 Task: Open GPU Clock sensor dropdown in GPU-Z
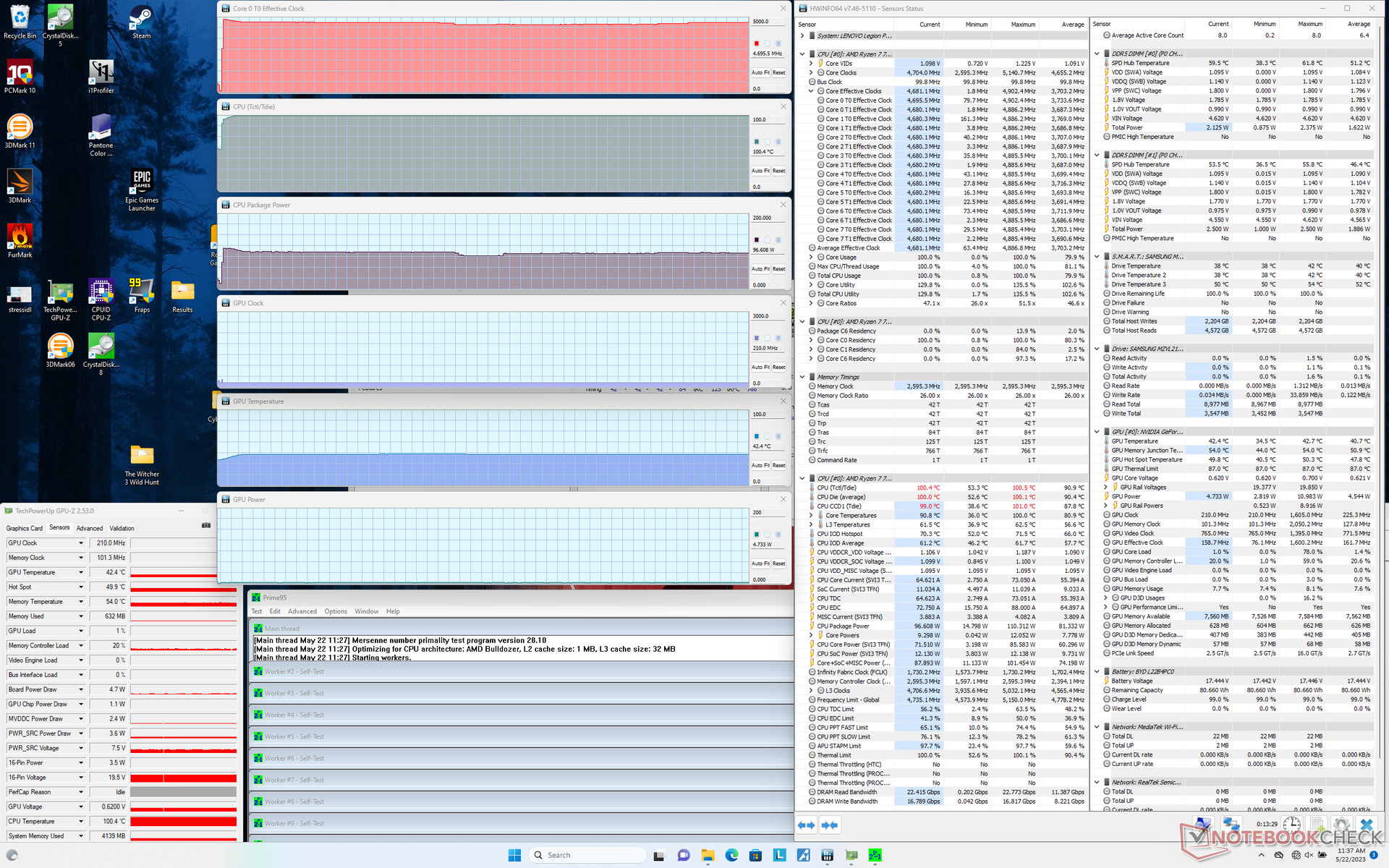[x=81, y=543]
